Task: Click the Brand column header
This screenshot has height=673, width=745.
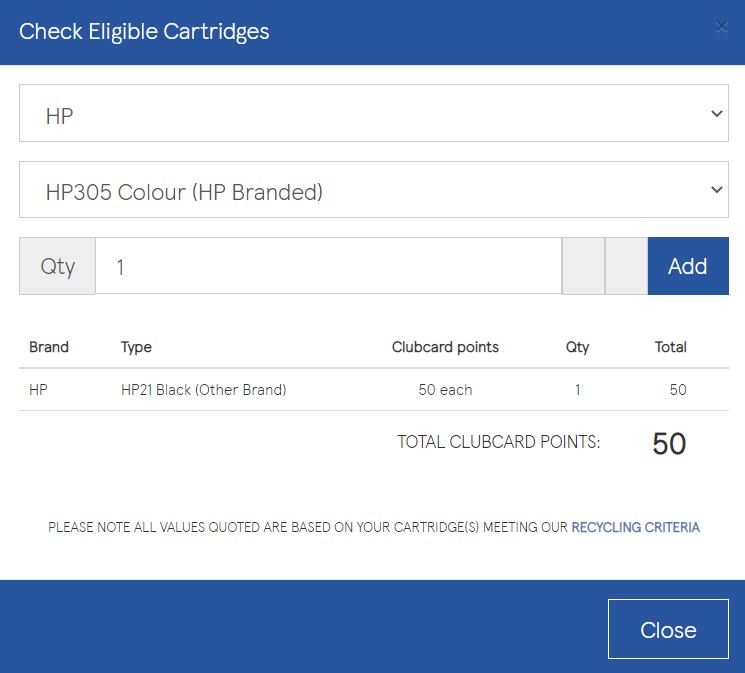Action: point(49,347)
